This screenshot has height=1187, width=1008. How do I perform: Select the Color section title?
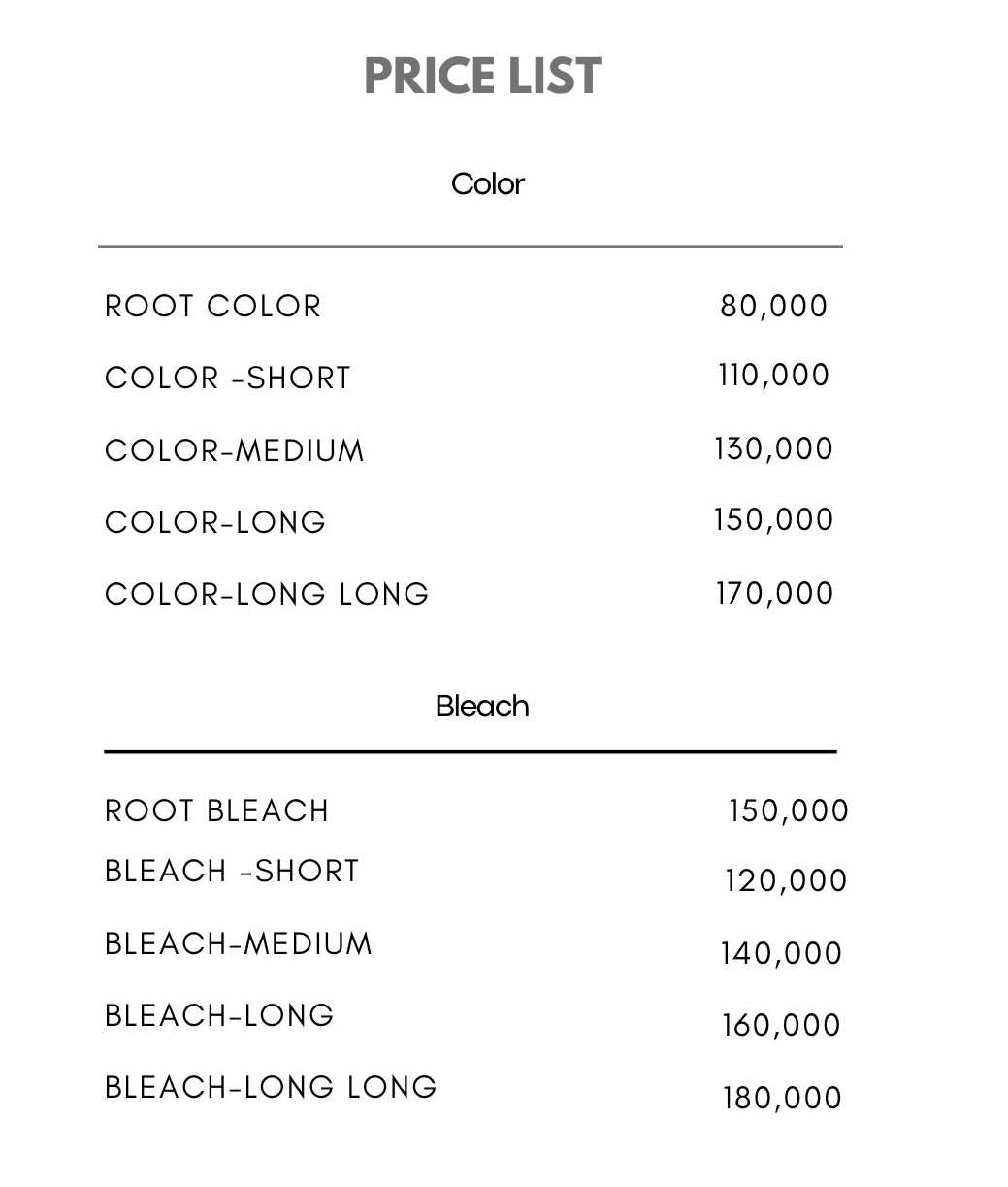pos(487,183)
